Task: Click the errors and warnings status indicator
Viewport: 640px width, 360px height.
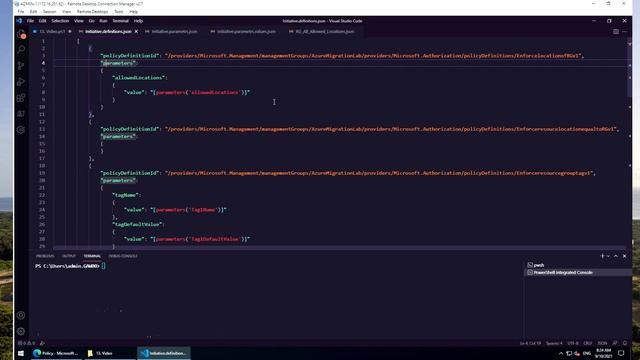Action: 26,343
